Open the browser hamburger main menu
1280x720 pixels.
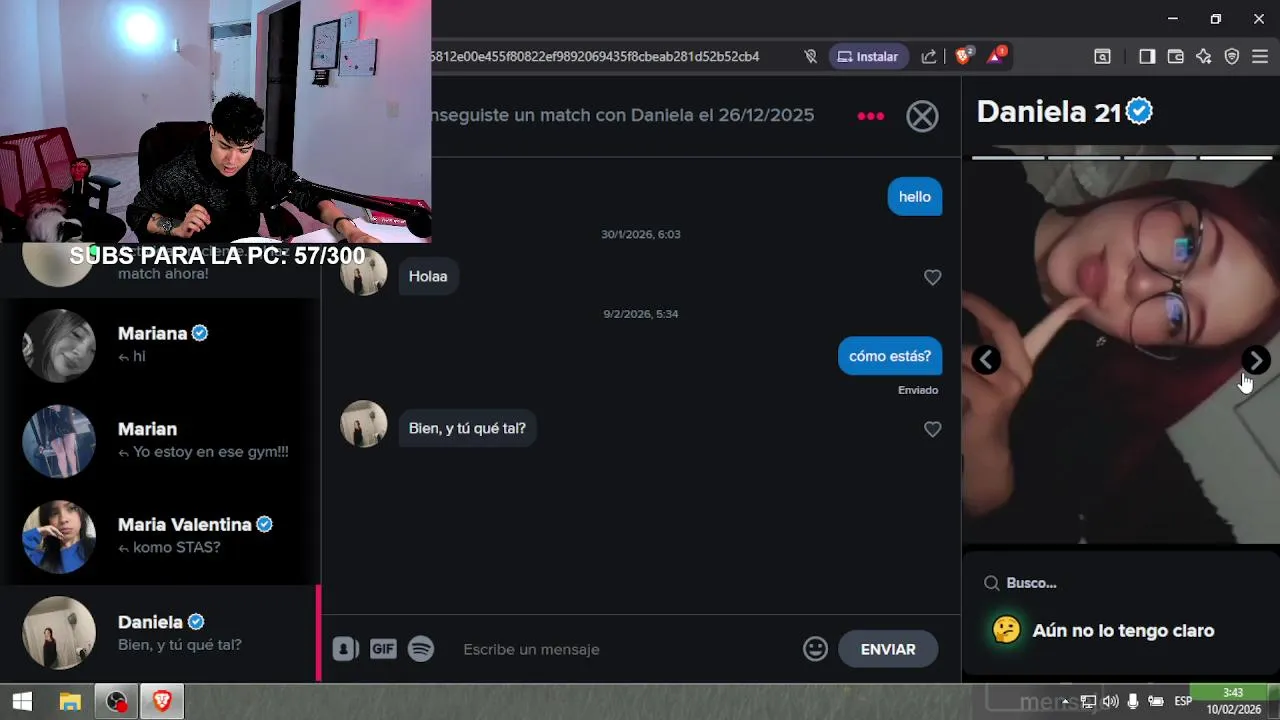pyautogui.click(x=1260, y=57)
